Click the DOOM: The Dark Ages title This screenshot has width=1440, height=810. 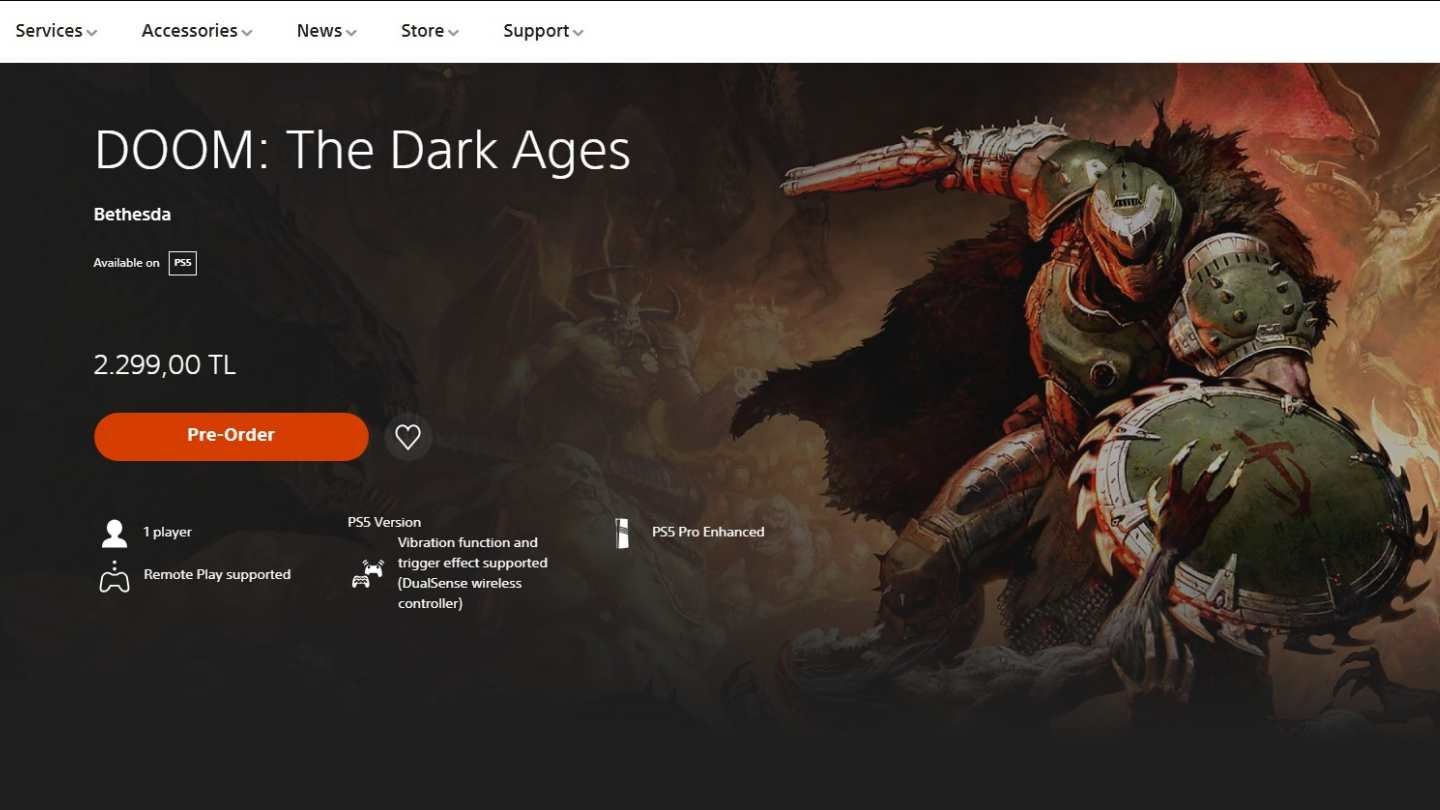coord(362,150)
